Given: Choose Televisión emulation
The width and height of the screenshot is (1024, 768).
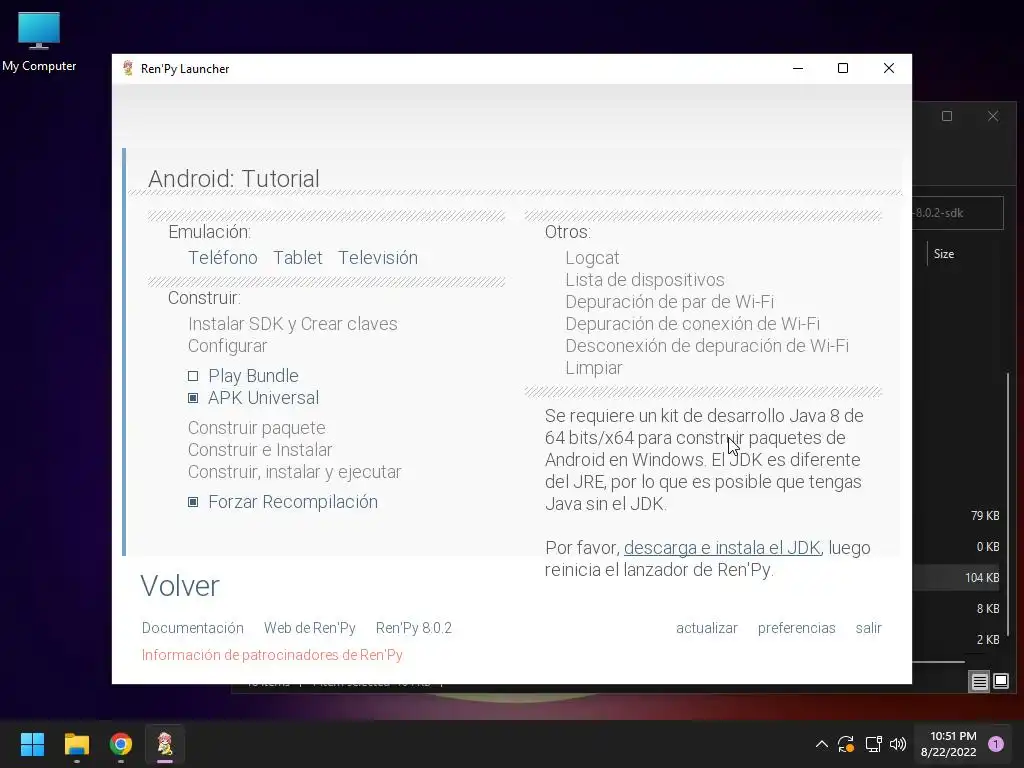Looking at the screenshot, I should pyautogui.click(x=377, y=258).
